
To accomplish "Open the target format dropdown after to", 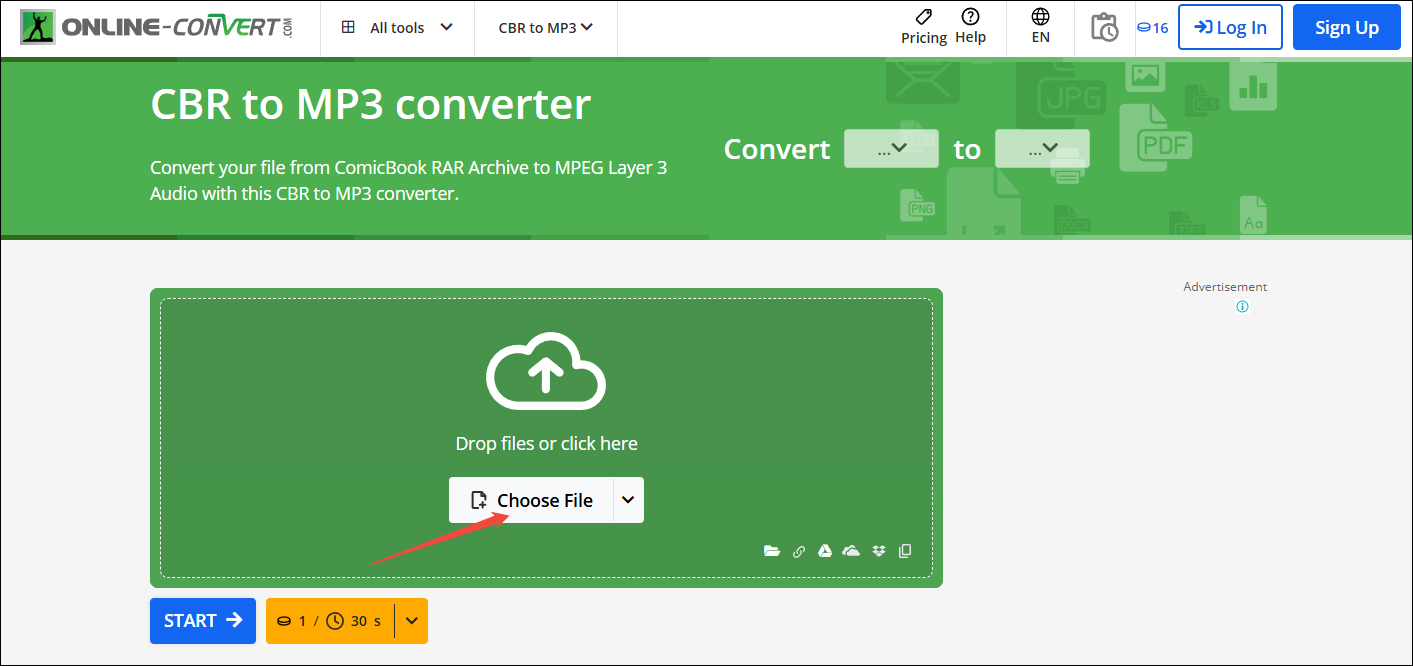I will (x=1042, y=149).
